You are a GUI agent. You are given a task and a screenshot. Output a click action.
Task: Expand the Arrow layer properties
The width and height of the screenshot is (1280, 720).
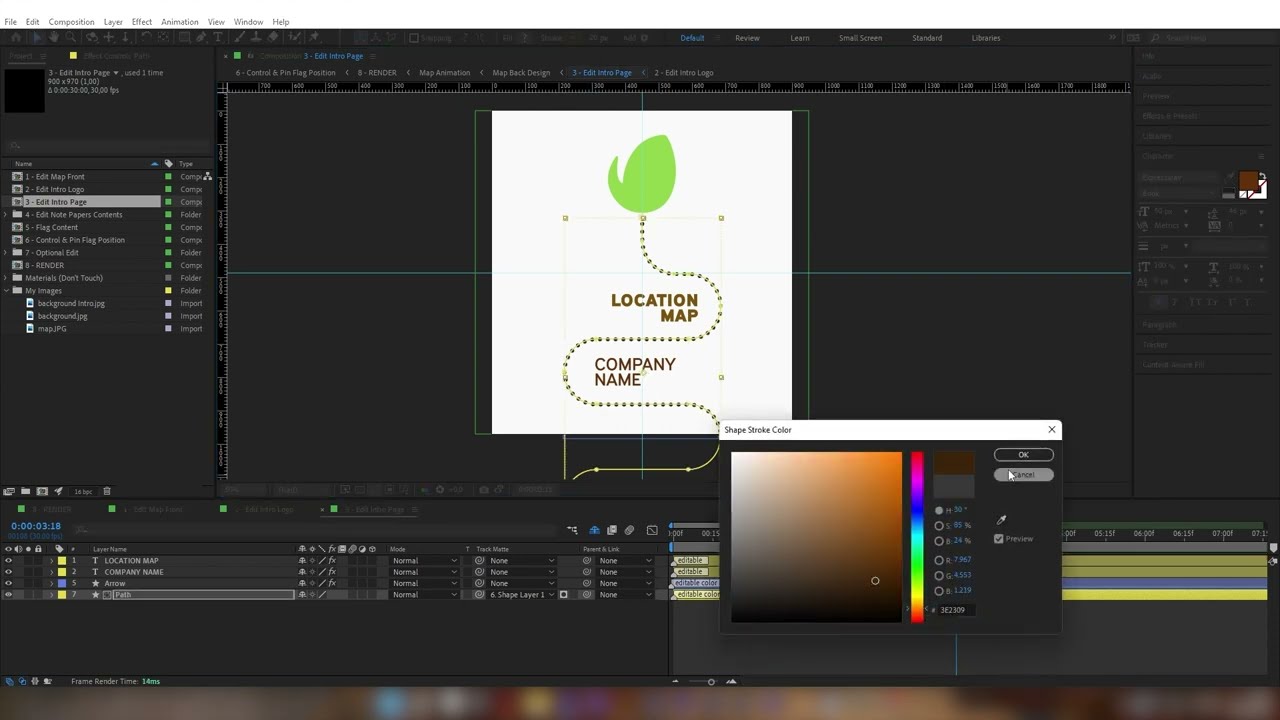[51, 583]
